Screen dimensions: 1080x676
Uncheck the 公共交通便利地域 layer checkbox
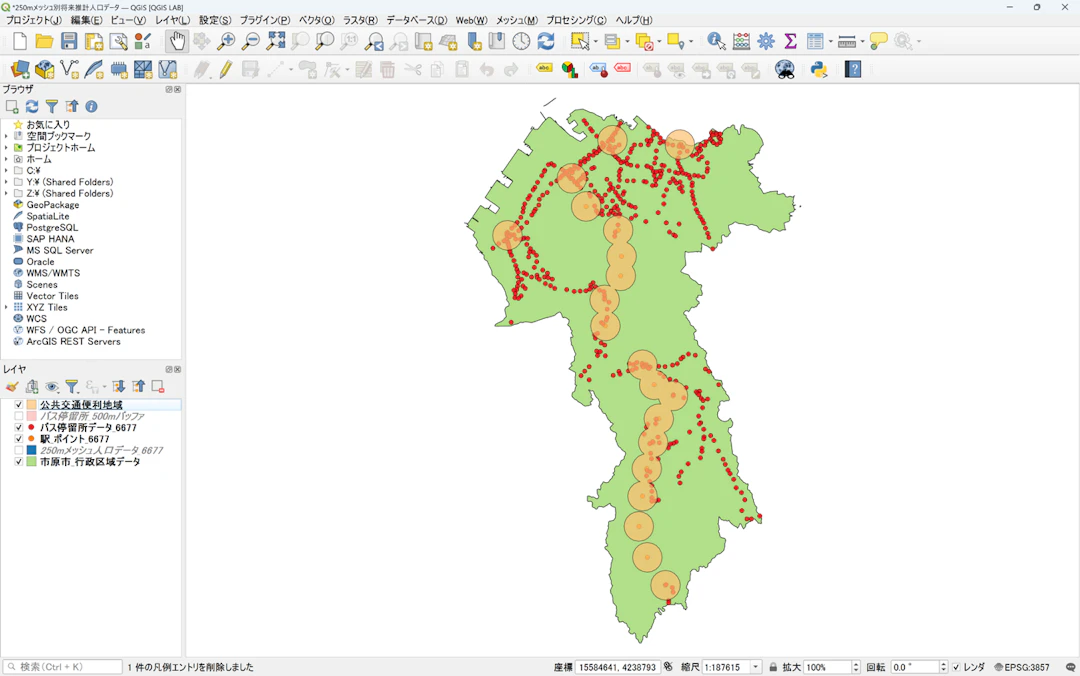pyautogui.click(x=19, y=405)
